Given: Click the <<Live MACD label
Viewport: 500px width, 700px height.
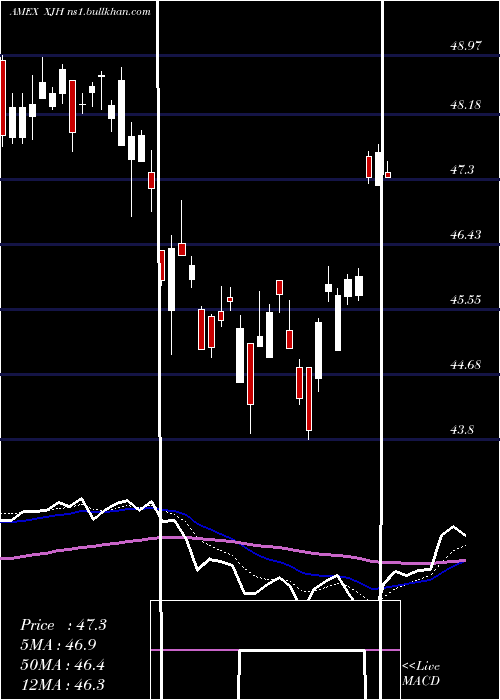Looking at the screenshot, I should pos(421,673).
